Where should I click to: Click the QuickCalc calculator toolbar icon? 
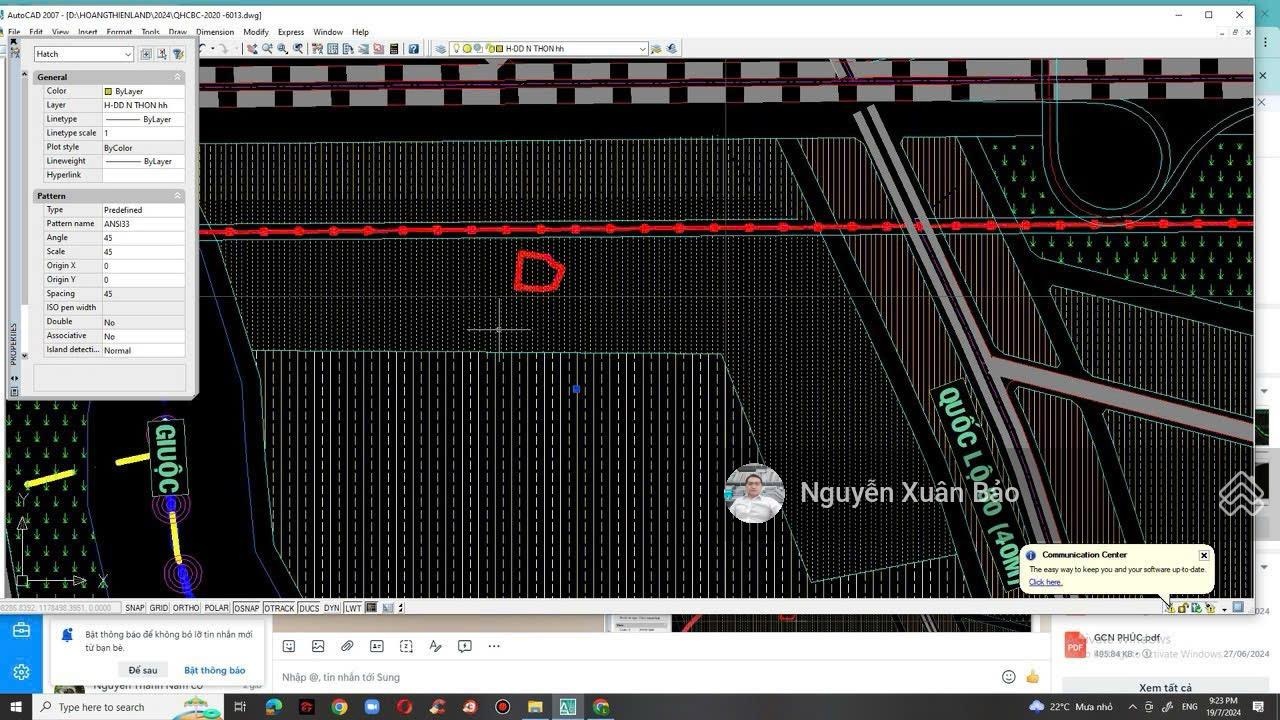click(394, 49)
